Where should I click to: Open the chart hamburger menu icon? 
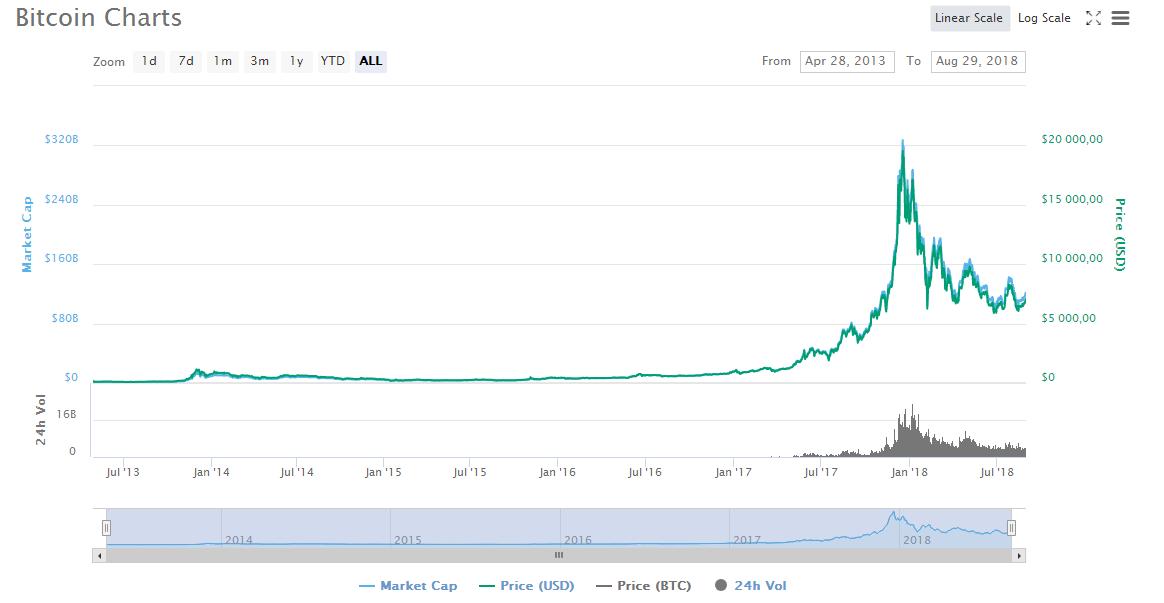pos(1120,19)
